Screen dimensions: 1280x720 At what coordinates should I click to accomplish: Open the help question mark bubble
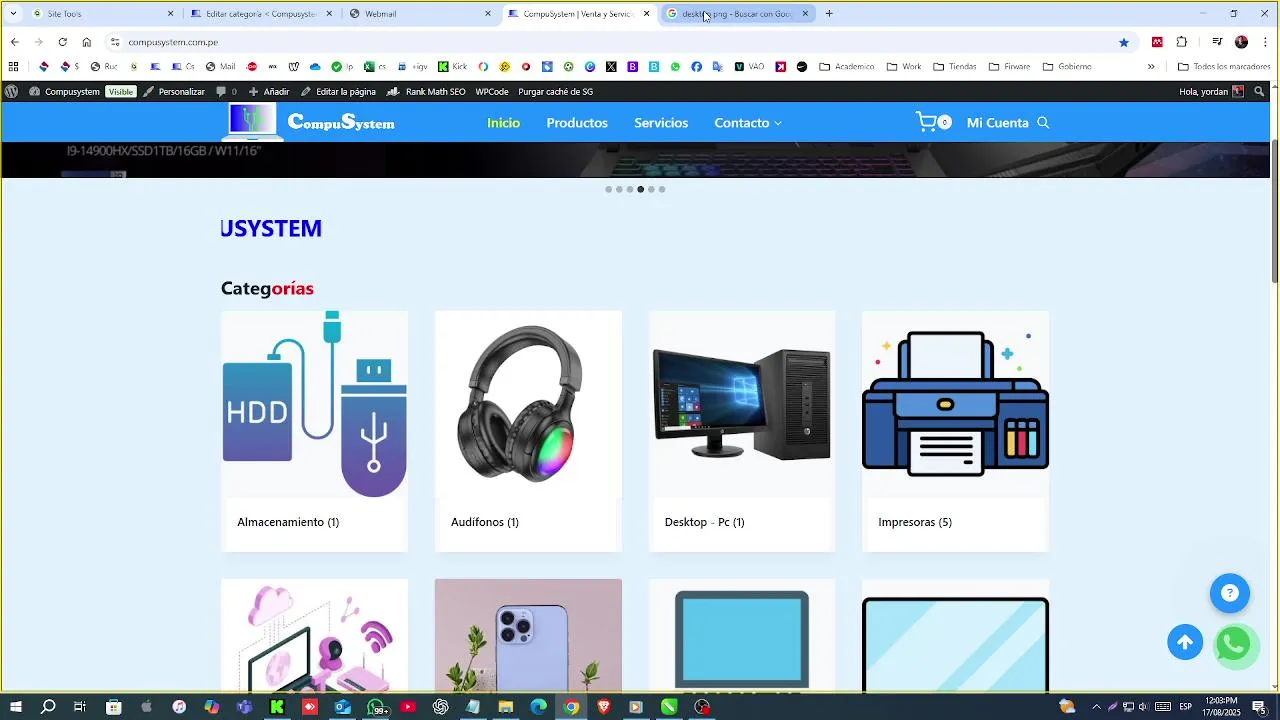1230,593
